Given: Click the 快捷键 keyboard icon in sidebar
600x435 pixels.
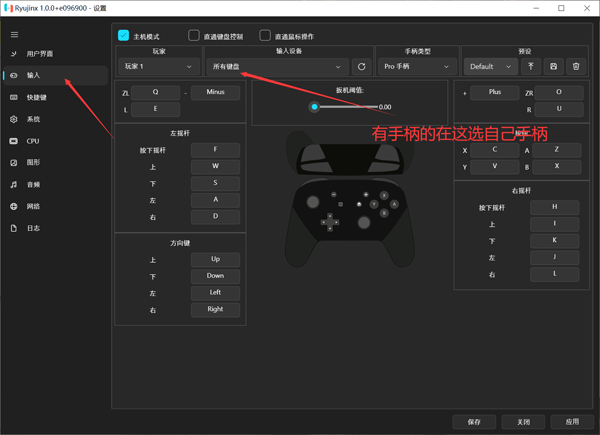Looking at the screenshot, I should (14, 97).
